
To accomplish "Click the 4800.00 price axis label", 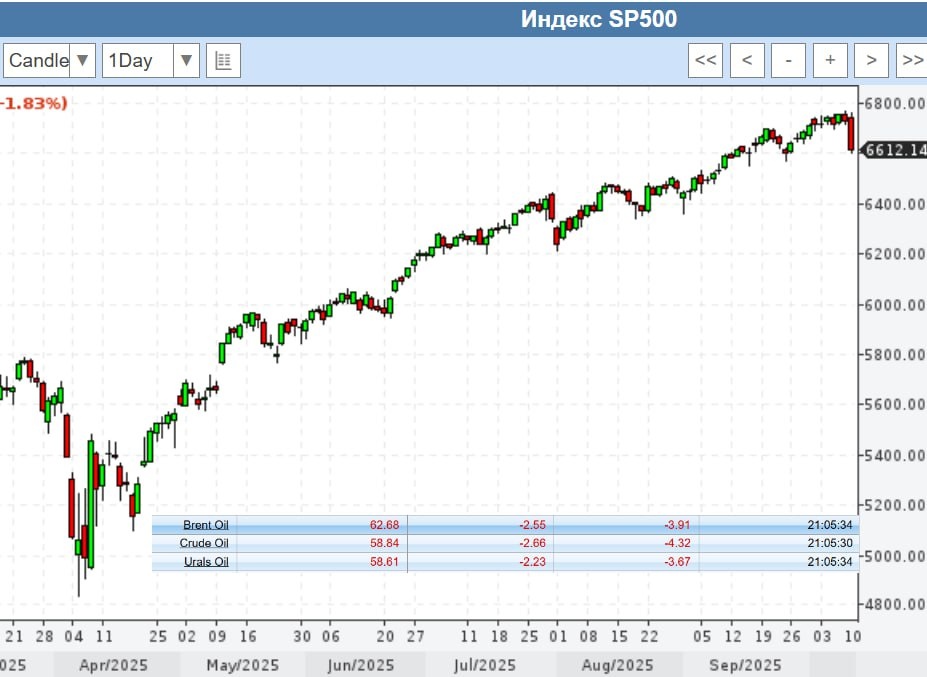I will 895,604.
